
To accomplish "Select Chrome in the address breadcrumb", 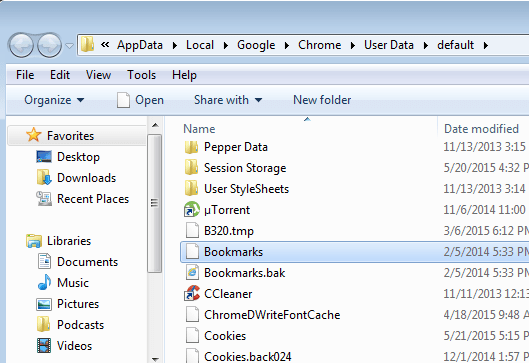I will tap(319, 45).
